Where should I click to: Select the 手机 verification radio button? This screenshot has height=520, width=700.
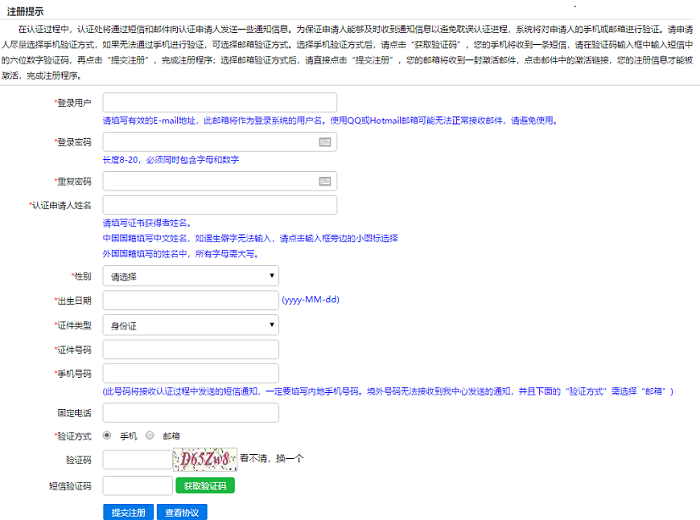(107, 435)
